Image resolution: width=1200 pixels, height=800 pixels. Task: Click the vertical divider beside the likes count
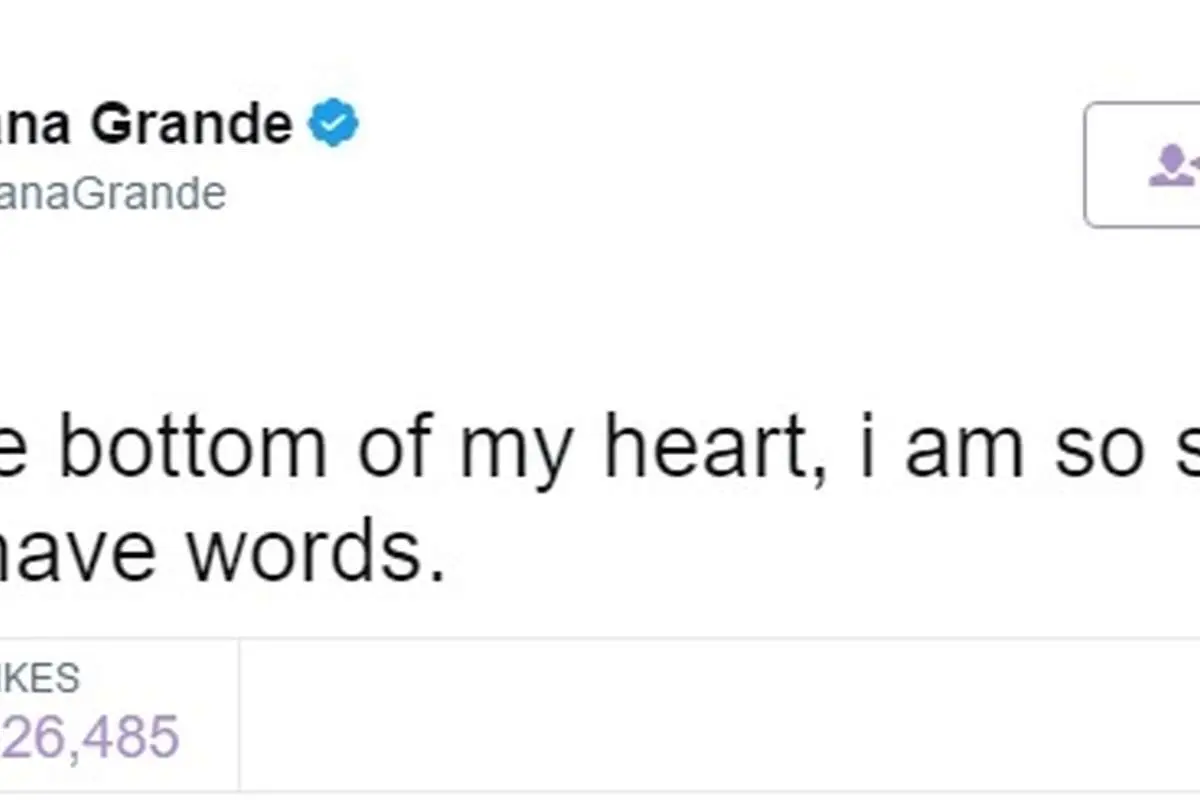point(239,715)
